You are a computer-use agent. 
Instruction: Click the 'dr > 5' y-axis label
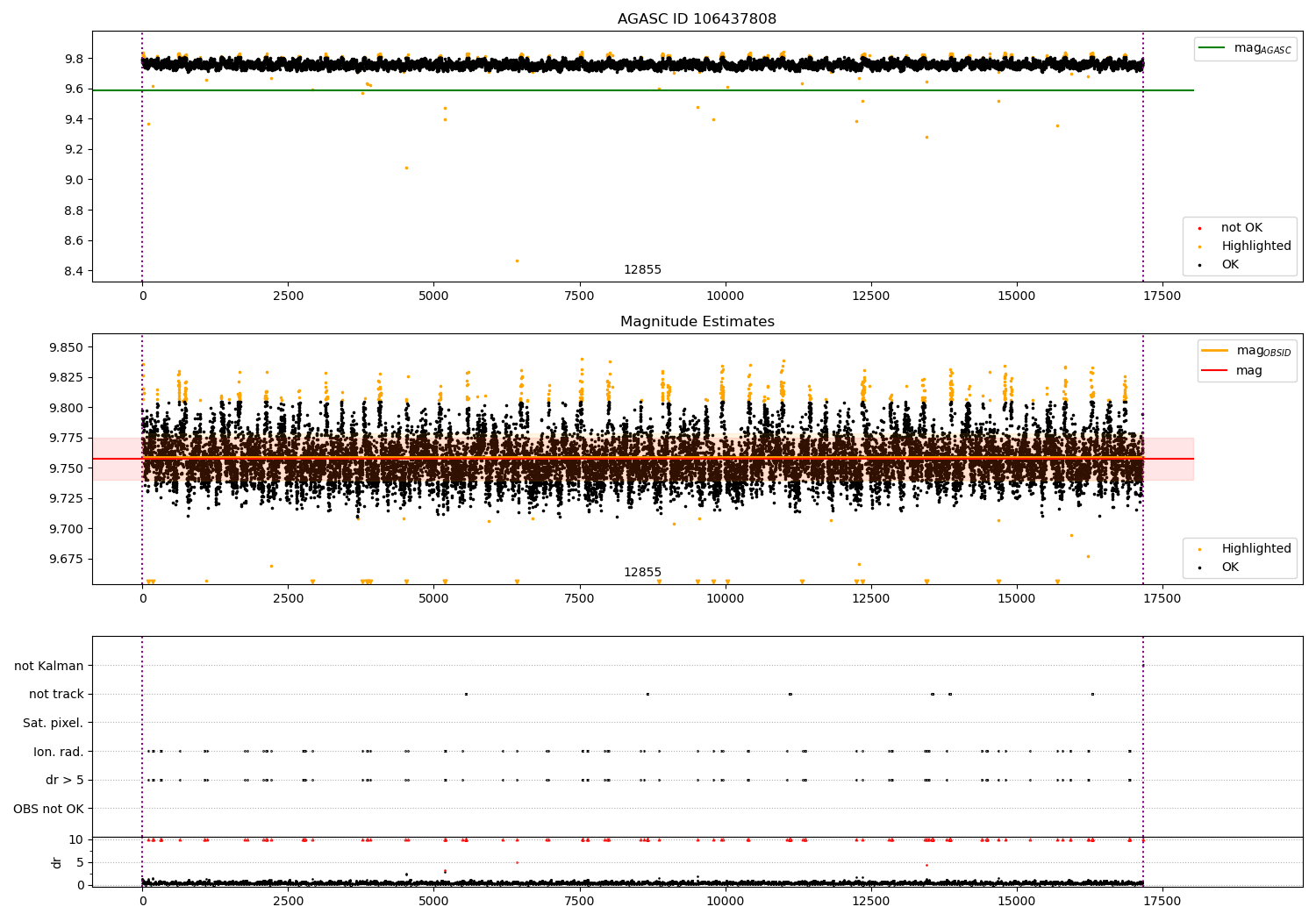pyautogui.click(x=64, y=780)
